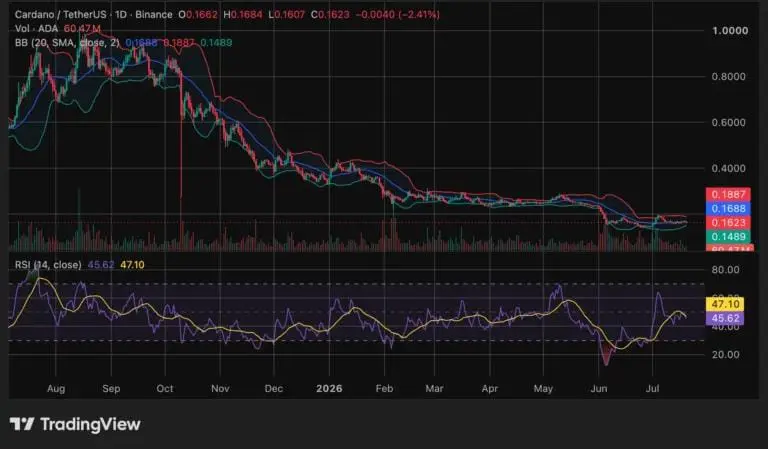Viewport: 768px width, 449px height.
Task: Click the red 0.1887 upper value in the BB legend
Action: click(x=179, y=43)
